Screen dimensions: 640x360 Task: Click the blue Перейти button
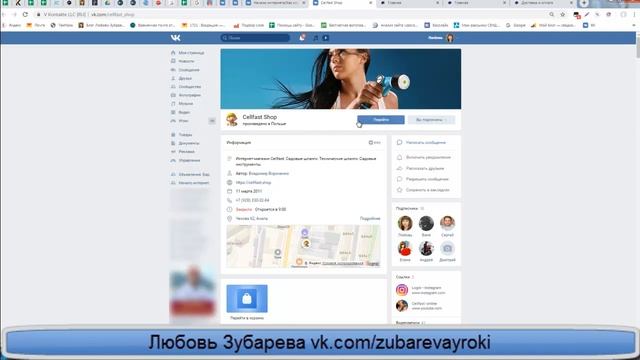pos(381,120)
